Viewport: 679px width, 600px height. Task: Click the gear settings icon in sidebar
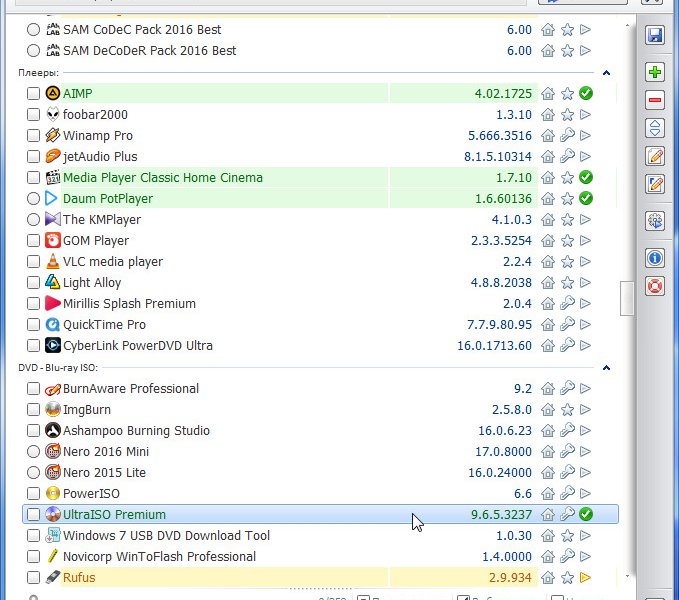click(655, 221)
